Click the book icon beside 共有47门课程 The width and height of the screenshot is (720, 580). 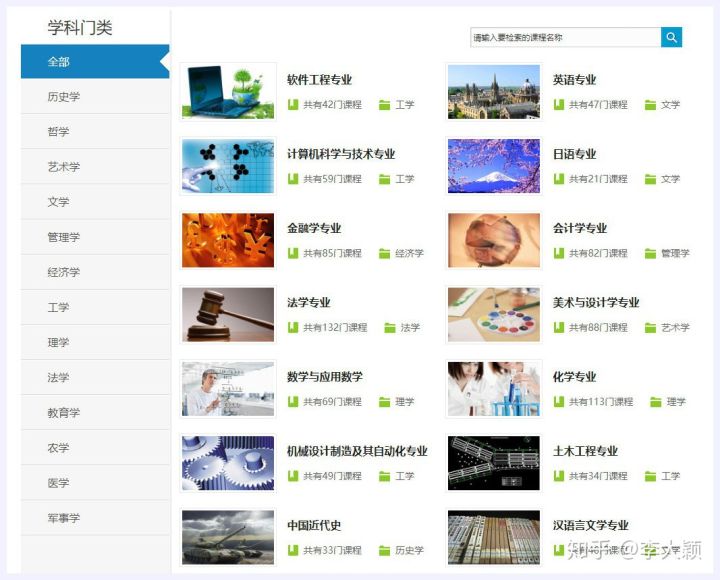[x=558, y=105]
